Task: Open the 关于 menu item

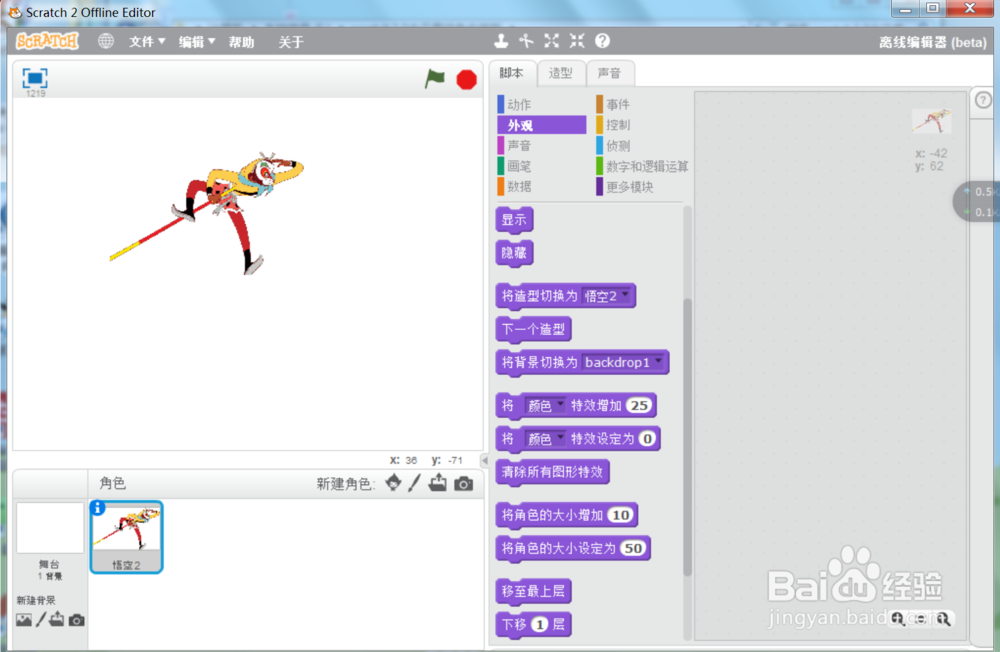Action: click(291, 42)
